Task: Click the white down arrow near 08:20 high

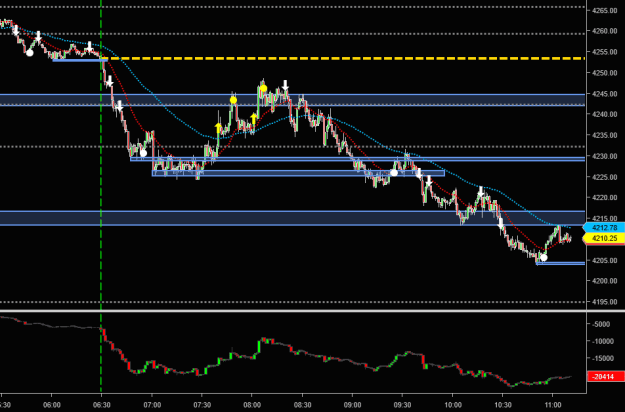Action: [285, 85]
